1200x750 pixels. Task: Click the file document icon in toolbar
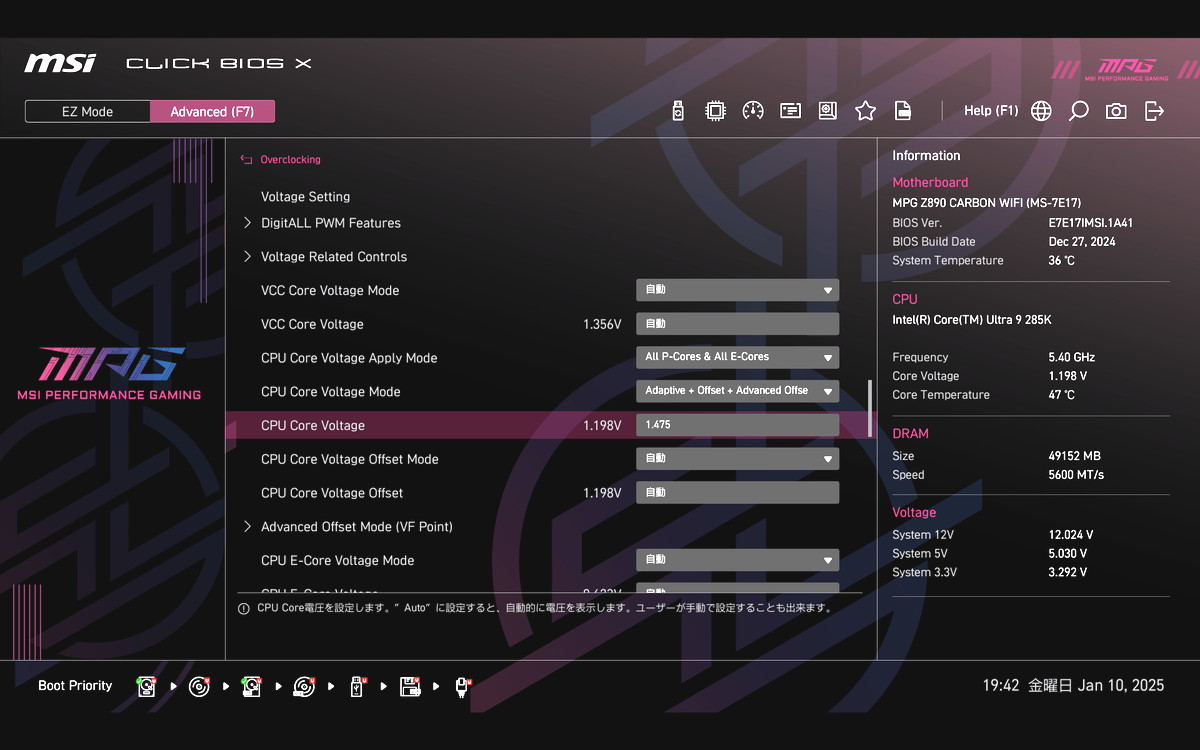tap(903, 111)
